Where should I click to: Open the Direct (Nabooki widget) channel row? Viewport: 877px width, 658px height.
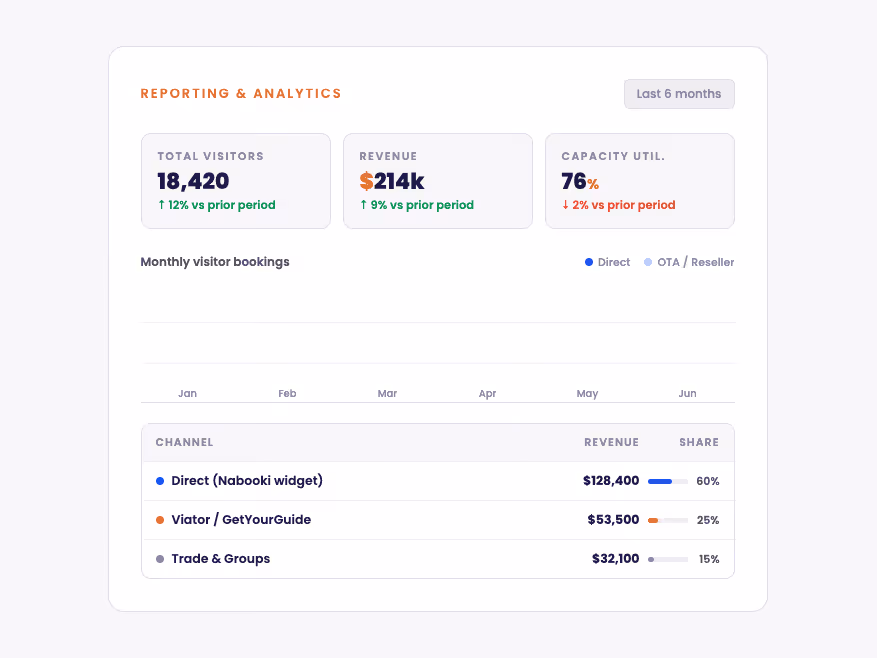click(x=438, y=481)
